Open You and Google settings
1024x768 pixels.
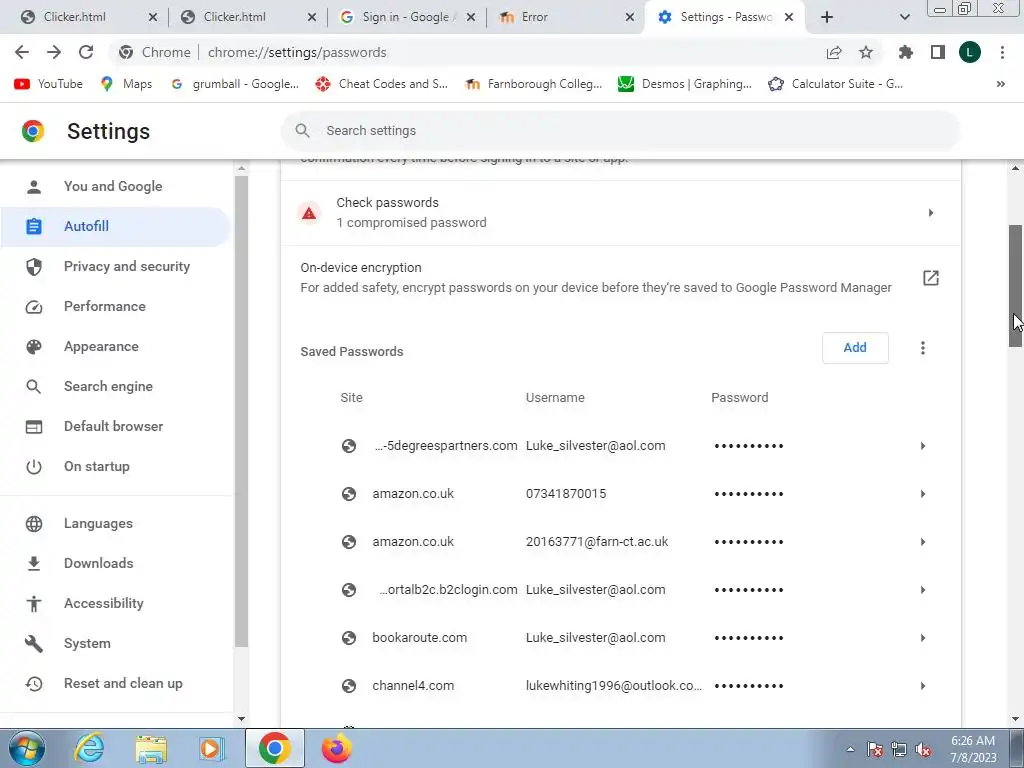(115, 186)
